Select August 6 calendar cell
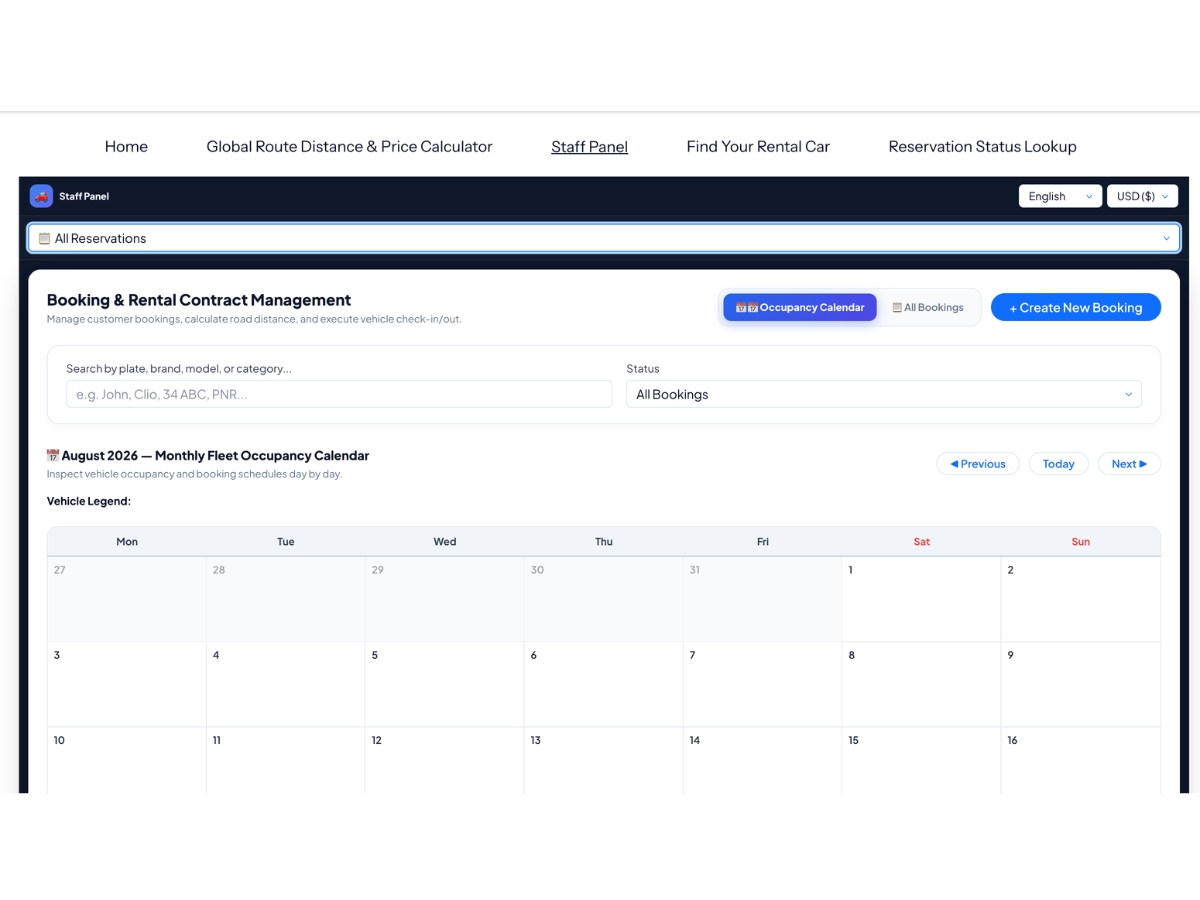1200x900 pixels. (x=604, y=684)
